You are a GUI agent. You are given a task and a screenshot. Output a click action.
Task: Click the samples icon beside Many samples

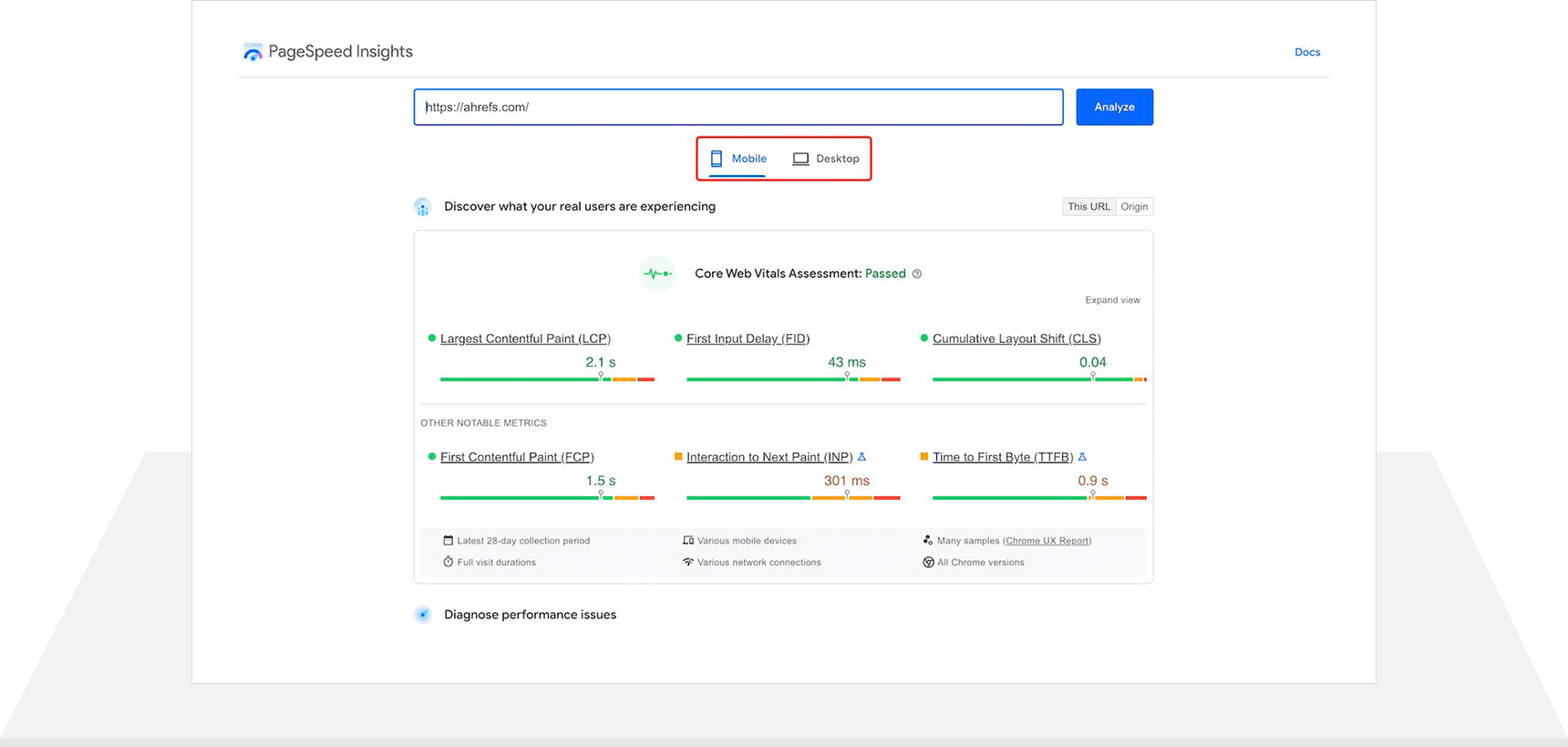pos(928,540)
